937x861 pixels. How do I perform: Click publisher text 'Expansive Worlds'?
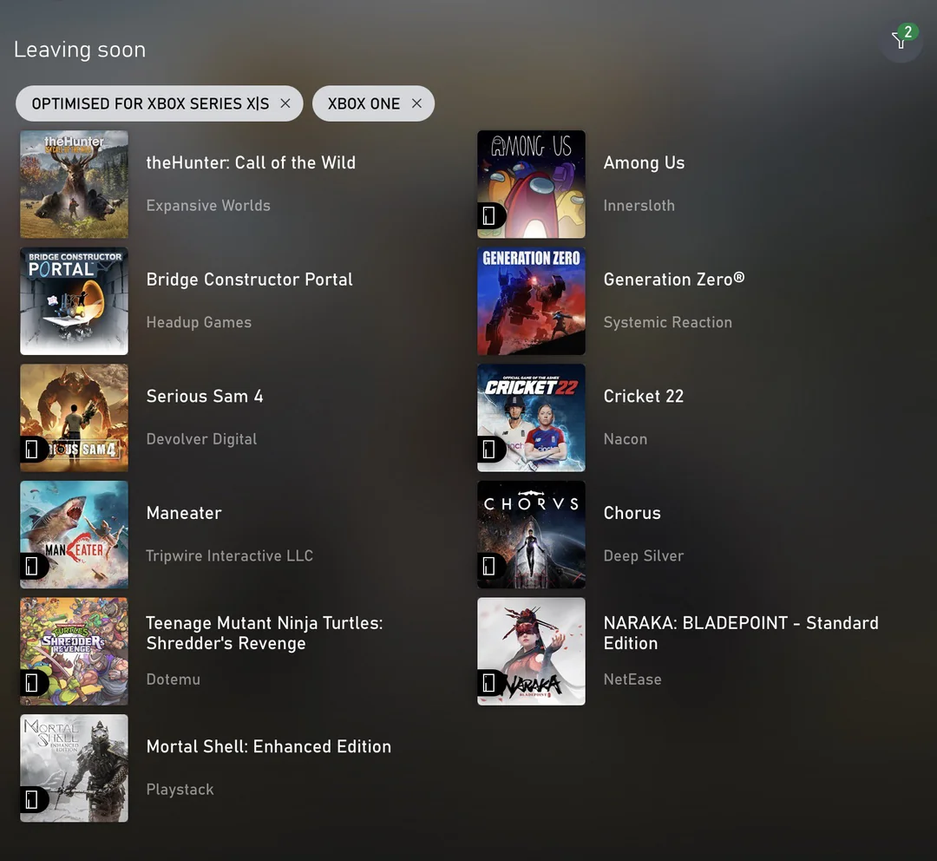point(209,206)
